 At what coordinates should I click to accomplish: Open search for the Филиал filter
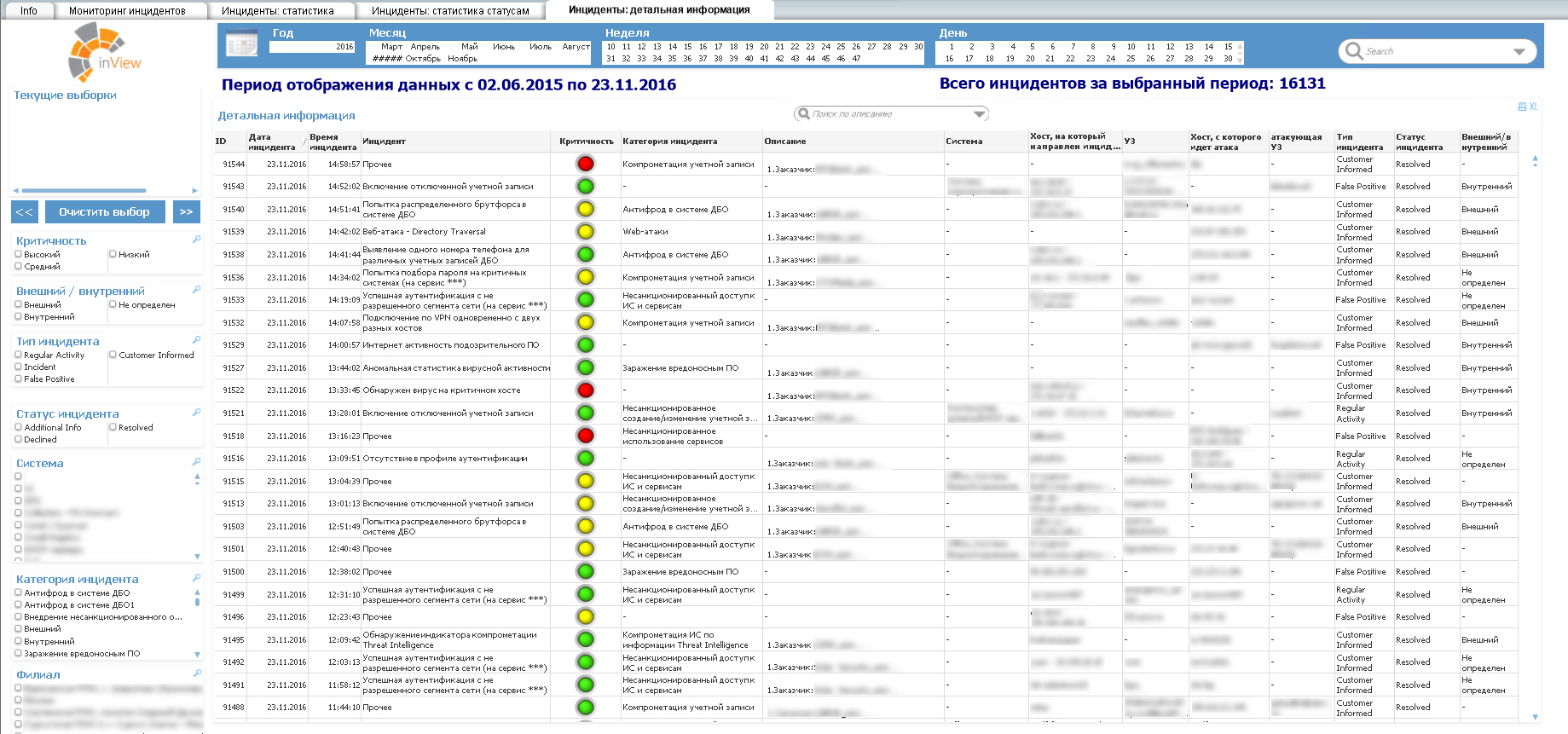[x=196, y=673]
